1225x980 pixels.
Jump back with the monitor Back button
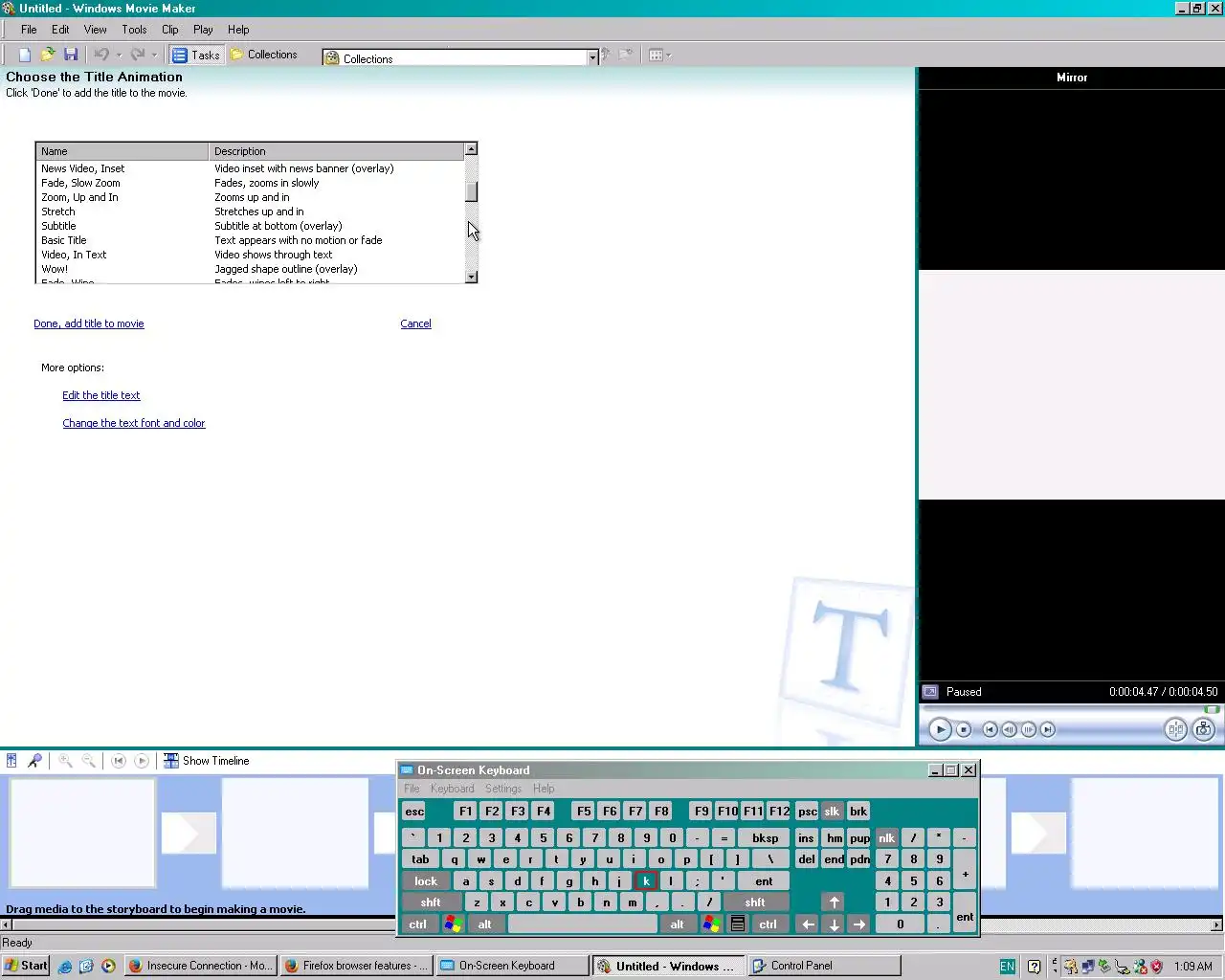[x=990, y=729]
